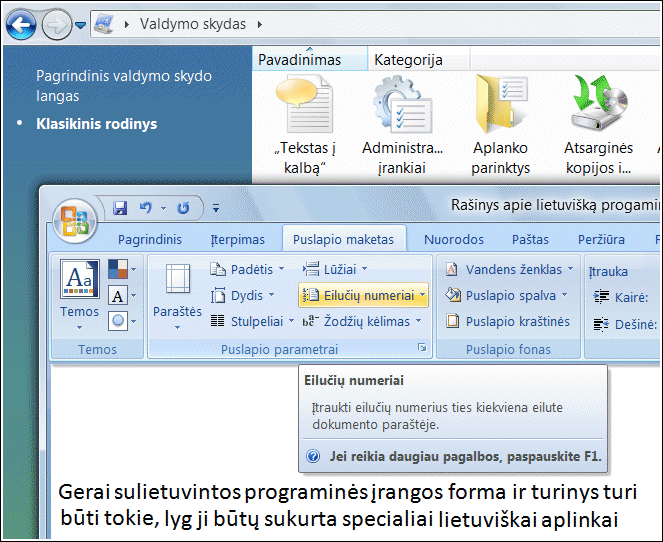
Task: Click the 'Kairė' left indent icon
Action: pos(601,297)
